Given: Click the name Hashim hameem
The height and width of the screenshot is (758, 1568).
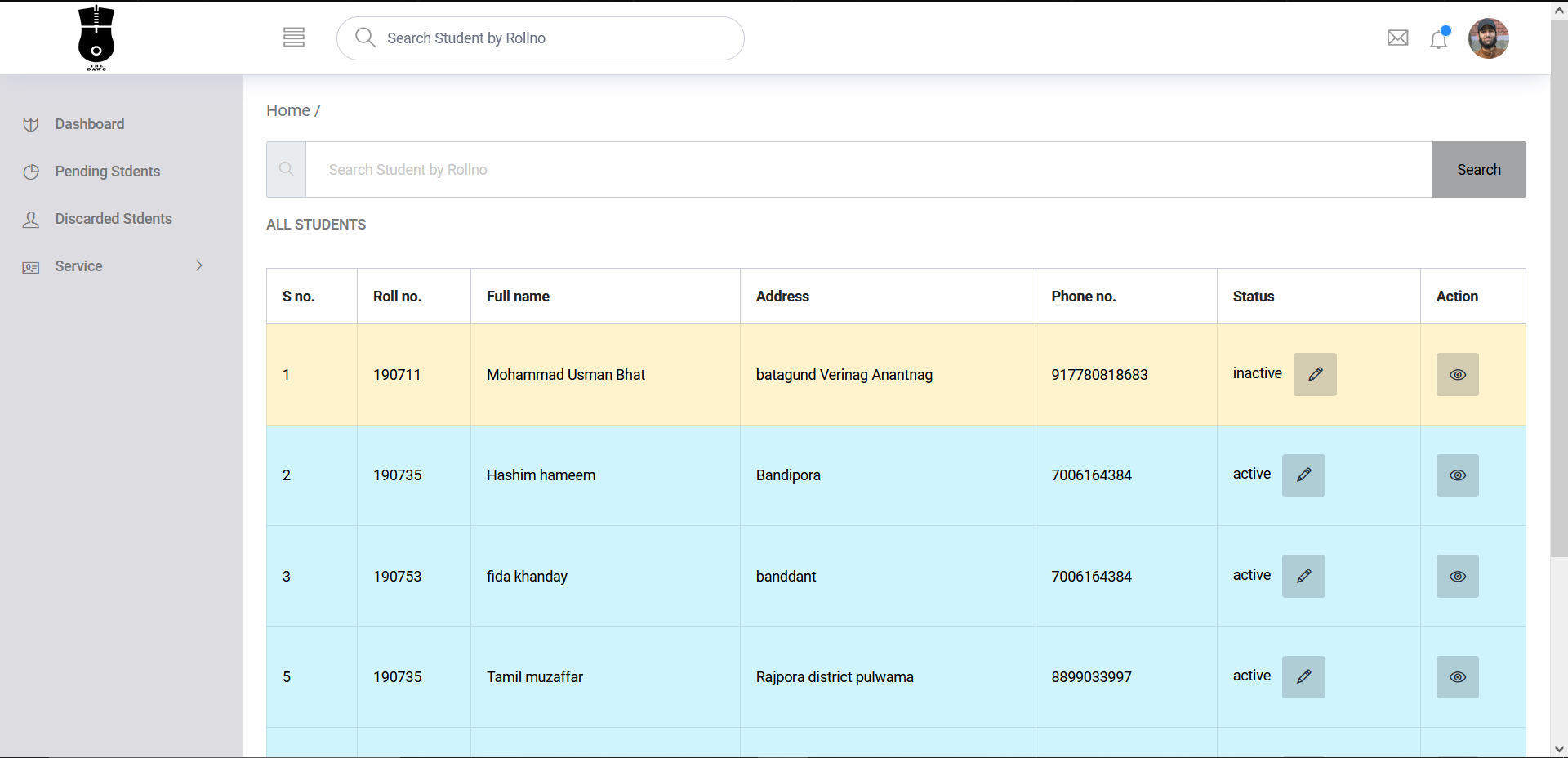Looking at the screenshot, I should coord(541,475).
